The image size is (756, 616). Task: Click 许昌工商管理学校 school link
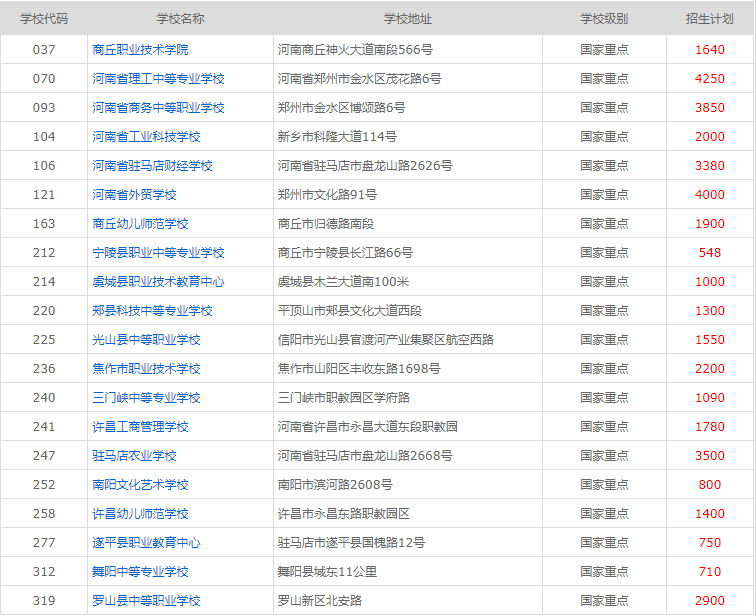pos(140,426)
